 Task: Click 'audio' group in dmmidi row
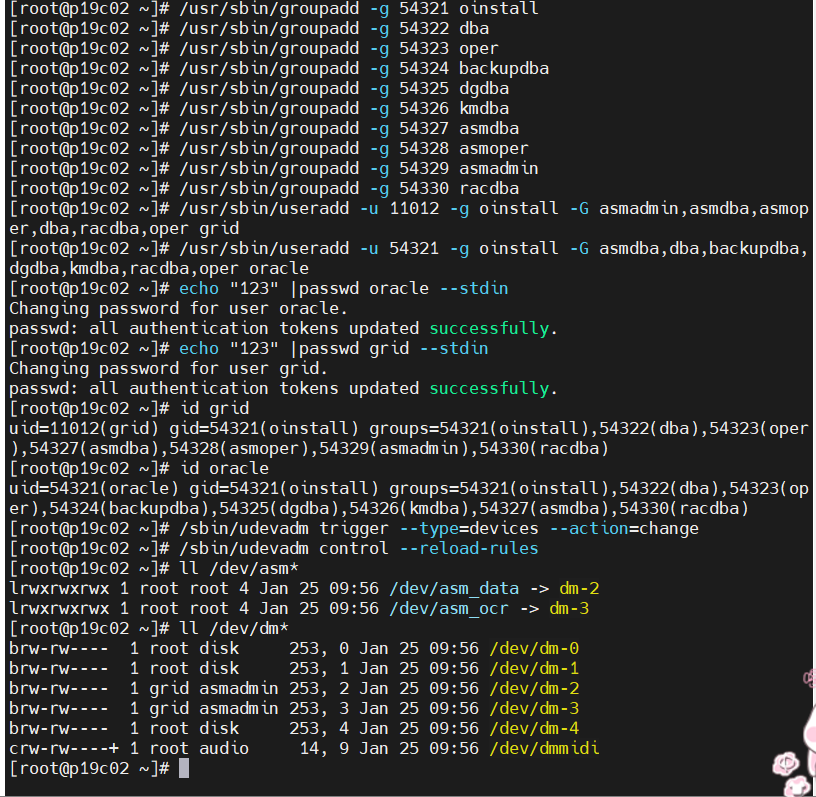point(224,749)
